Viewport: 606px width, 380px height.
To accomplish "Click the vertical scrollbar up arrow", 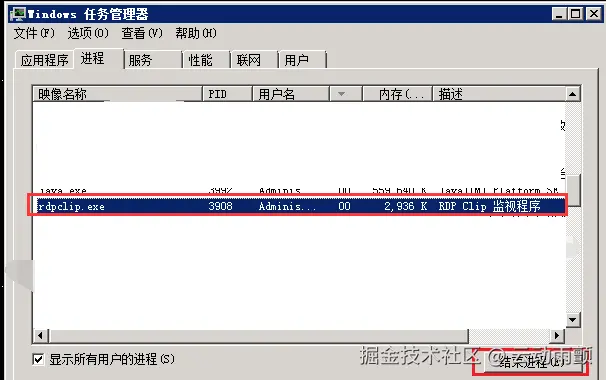I will [x=572, y=94].
